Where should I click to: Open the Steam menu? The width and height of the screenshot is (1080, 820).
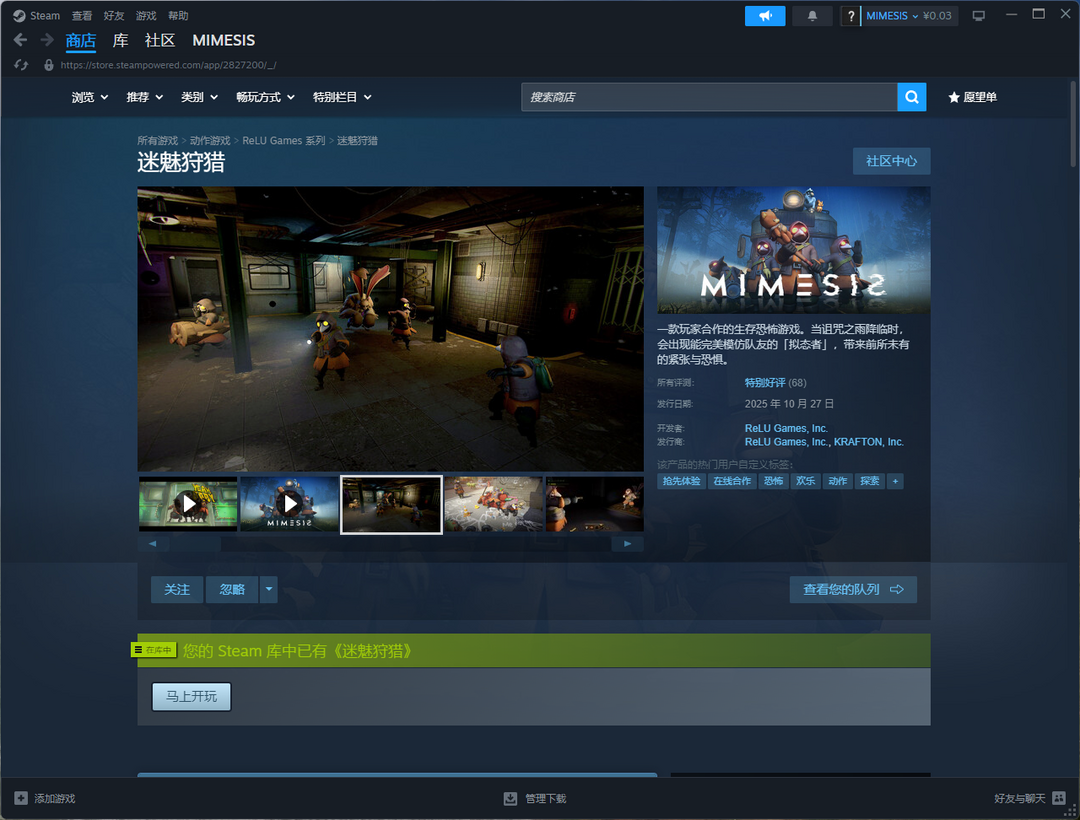[45, 16]
